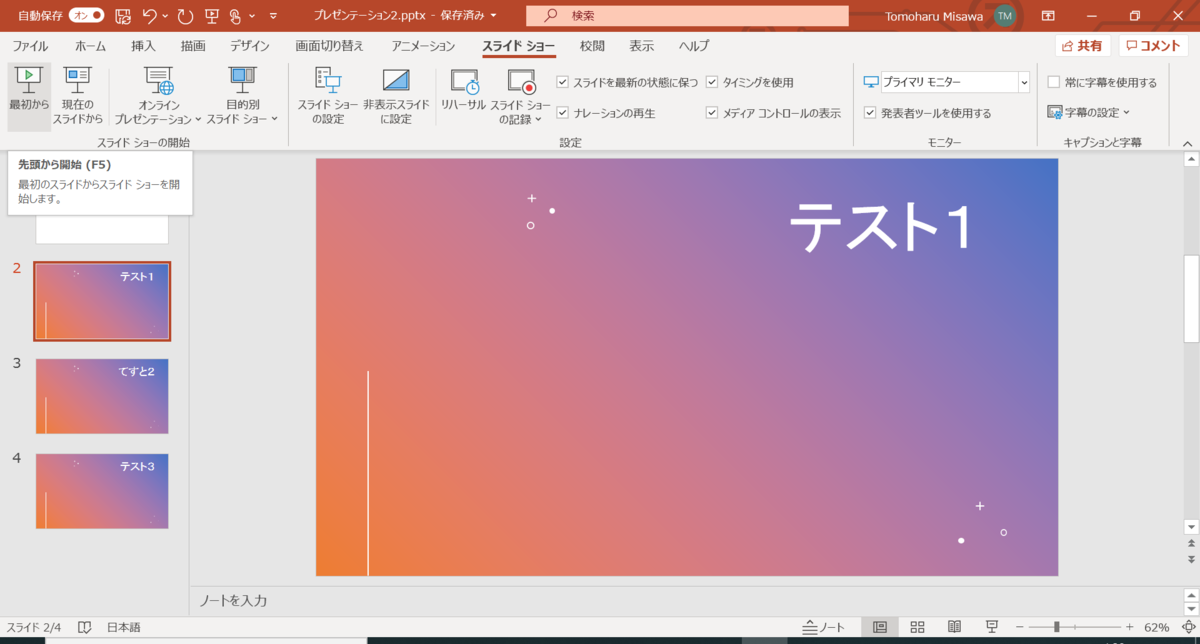1200x644 pixels.
Task: Click the 62% zoom level
Action: tap(1156, 628)
